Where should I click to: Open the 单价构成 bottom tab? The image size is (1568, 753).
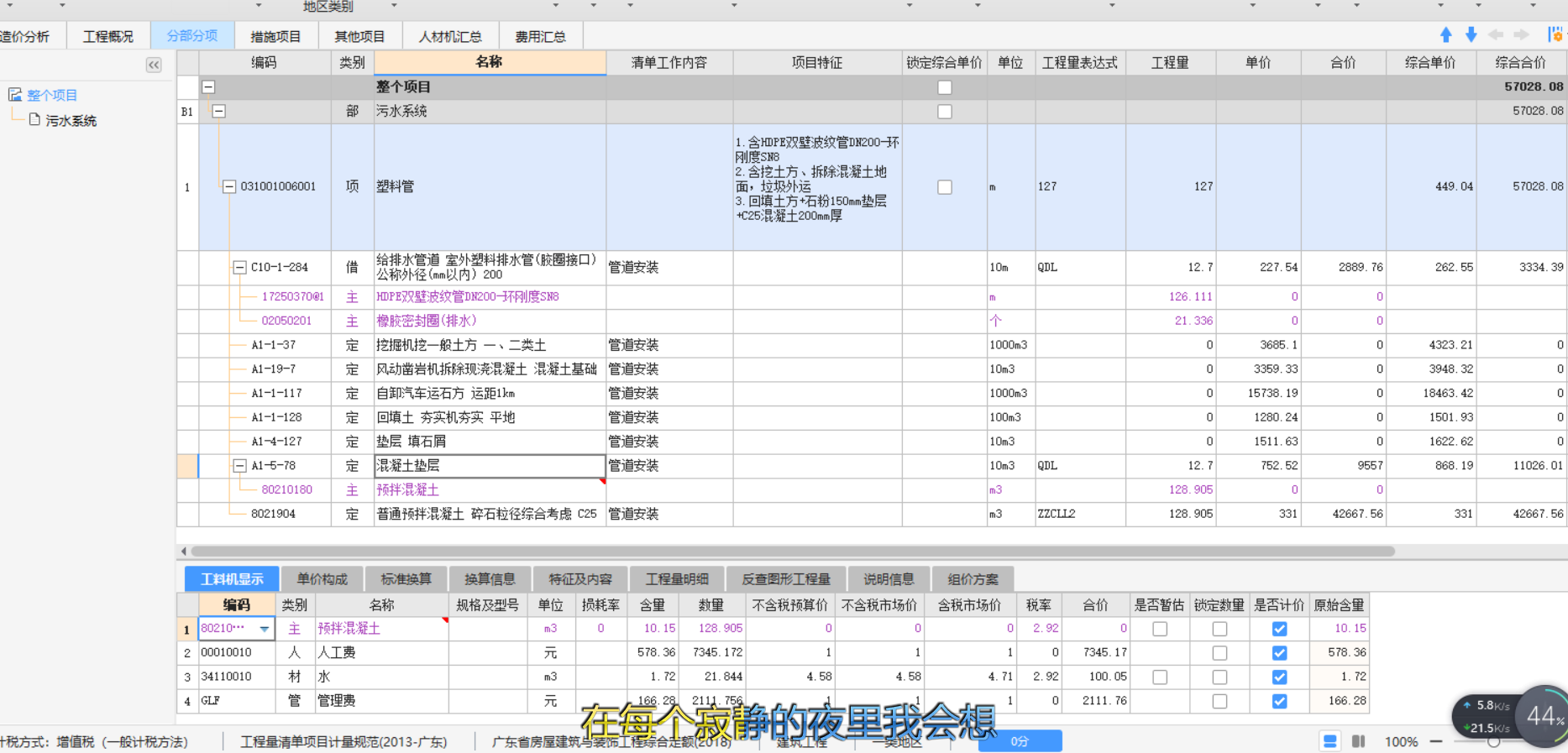322,579
